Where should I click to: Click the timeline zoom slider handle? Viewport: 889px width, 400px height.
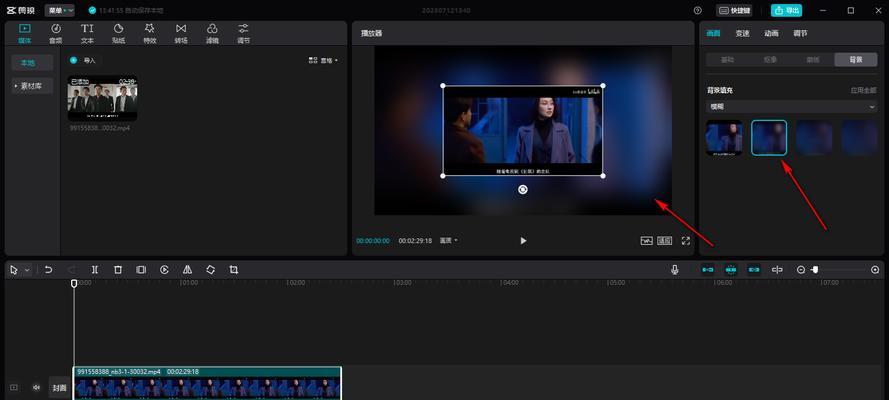pos(815,270)
